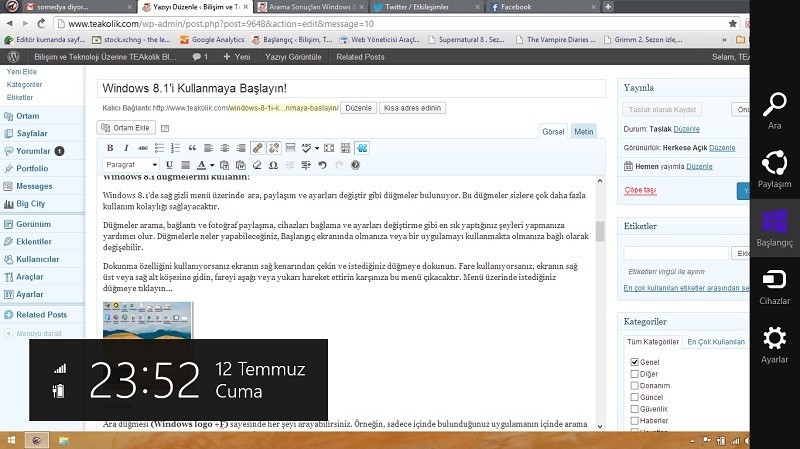800x449 pixels.
Task: Align text left
Action: (x=208, y=148)
